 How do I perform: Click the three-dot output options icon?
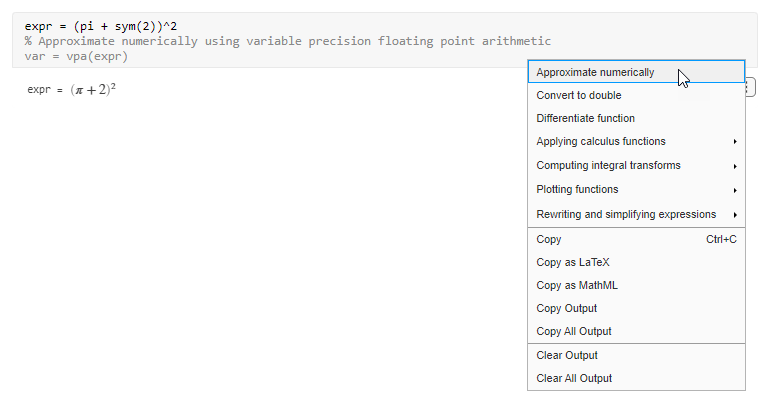click(751, 88)
